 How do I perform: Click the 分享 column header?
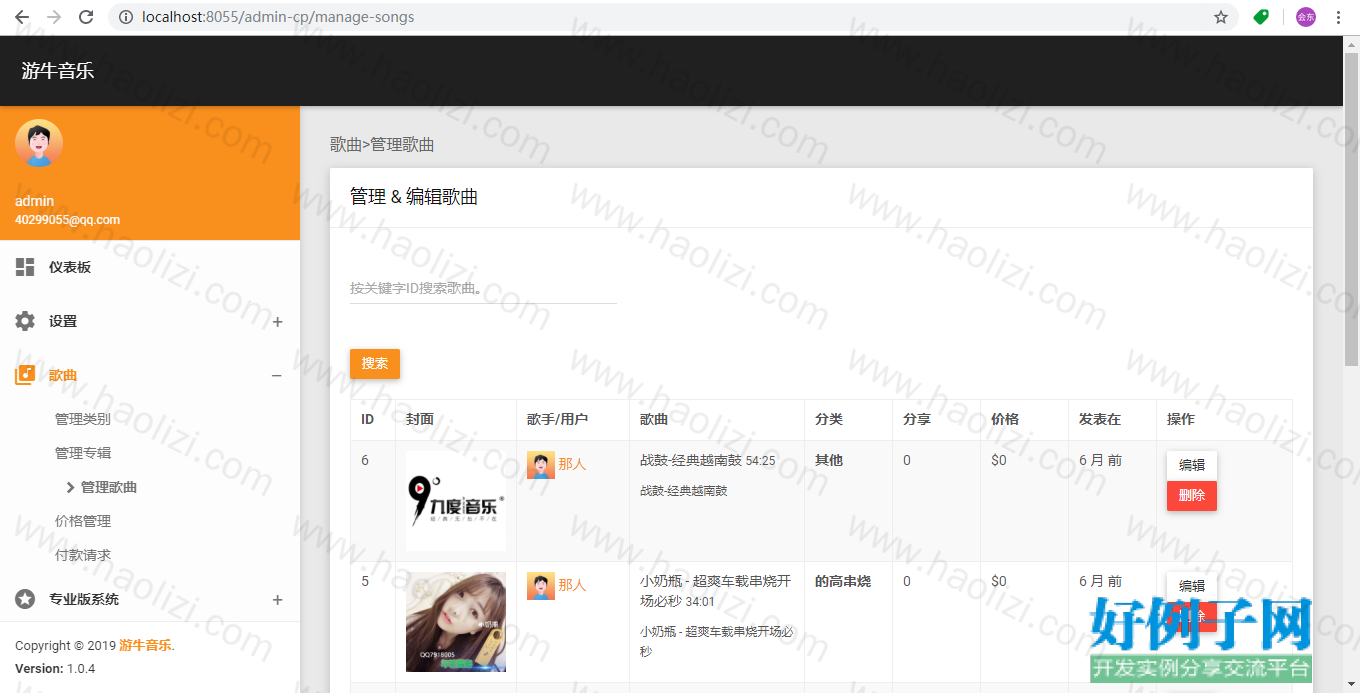(917, 419)
